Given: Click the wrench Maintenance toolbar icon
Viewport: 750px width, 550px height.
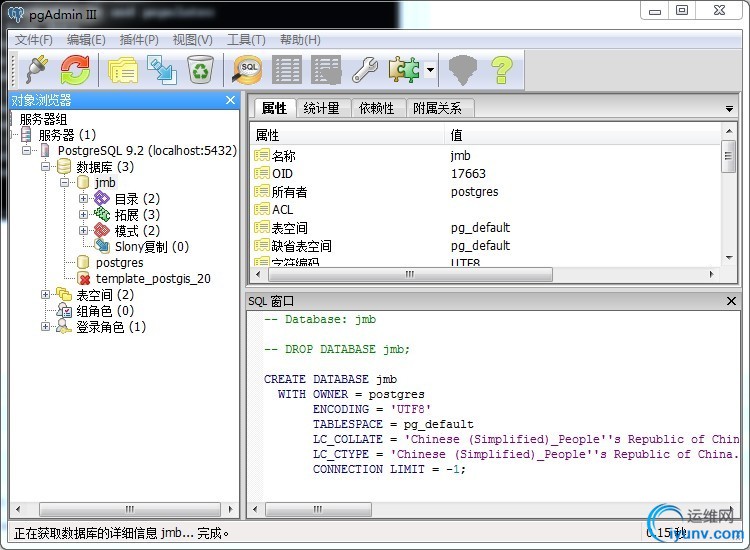Looking at the screenshot, I should (366, 69).
